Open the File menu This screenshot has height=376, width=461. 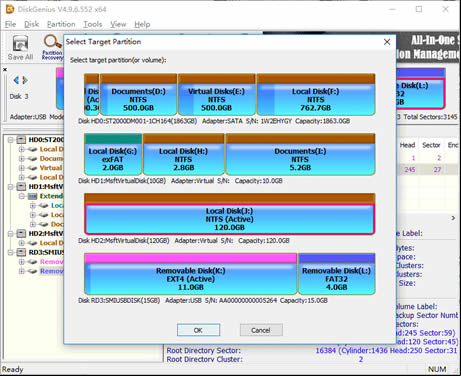point(10,24)
